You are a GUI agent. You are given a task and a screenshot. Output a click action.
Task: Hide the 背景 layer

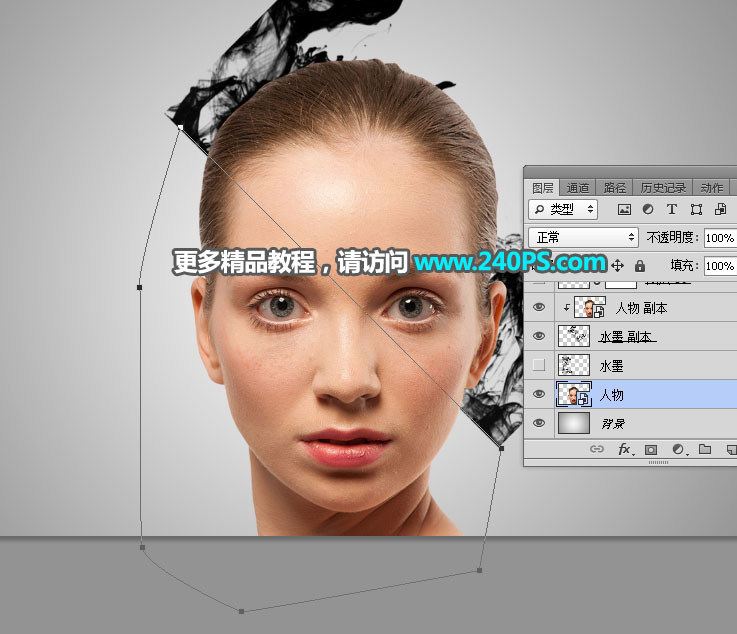[540, 424]
